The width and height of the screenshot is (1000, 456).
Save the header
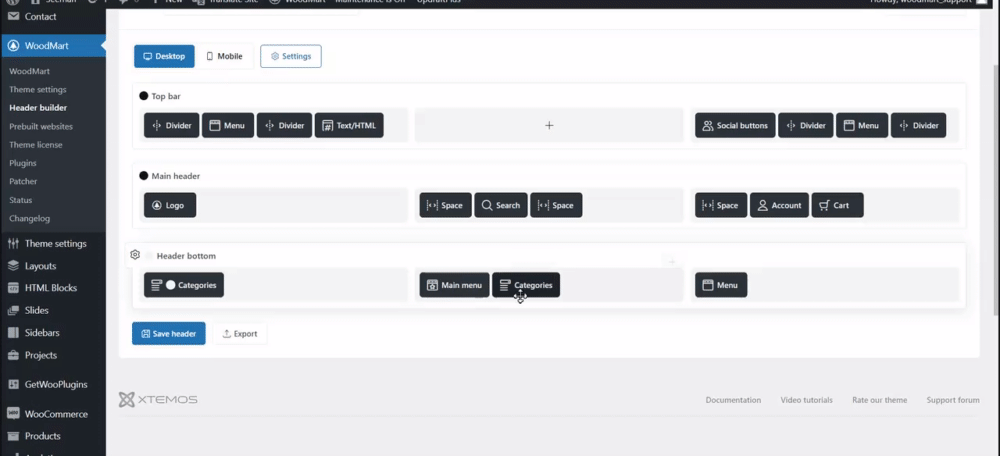[168, 334]
